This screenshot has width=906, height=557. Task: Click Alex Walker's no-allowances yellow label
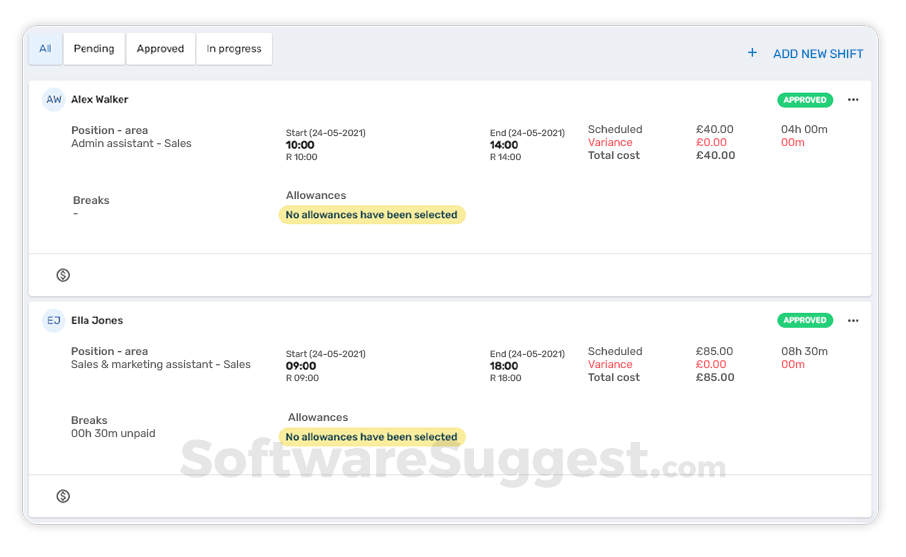point(371,215)
